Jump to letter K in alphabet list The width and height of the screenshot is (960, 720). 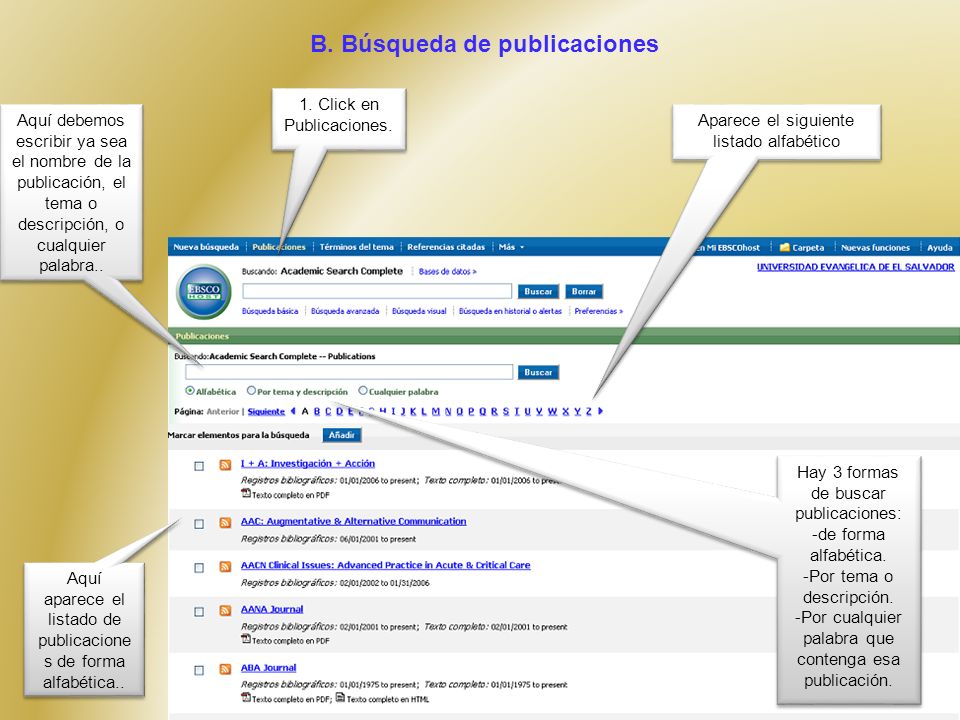point(413,411)
